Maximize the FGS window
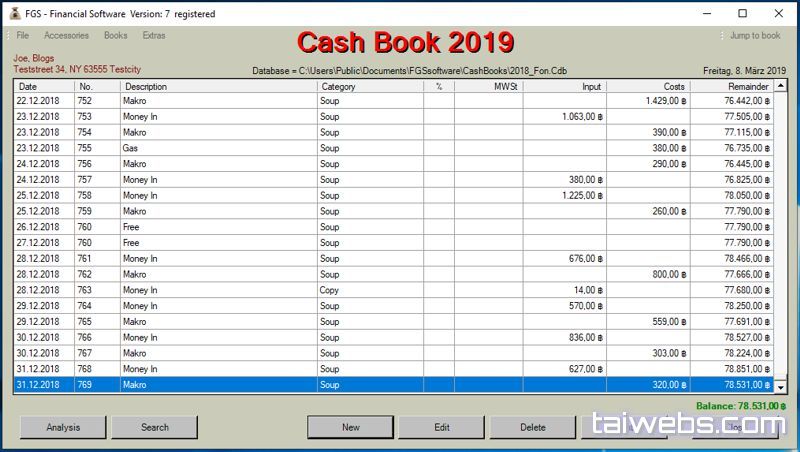The height and width of the screenshot is (452, 800). pos(742,14)
